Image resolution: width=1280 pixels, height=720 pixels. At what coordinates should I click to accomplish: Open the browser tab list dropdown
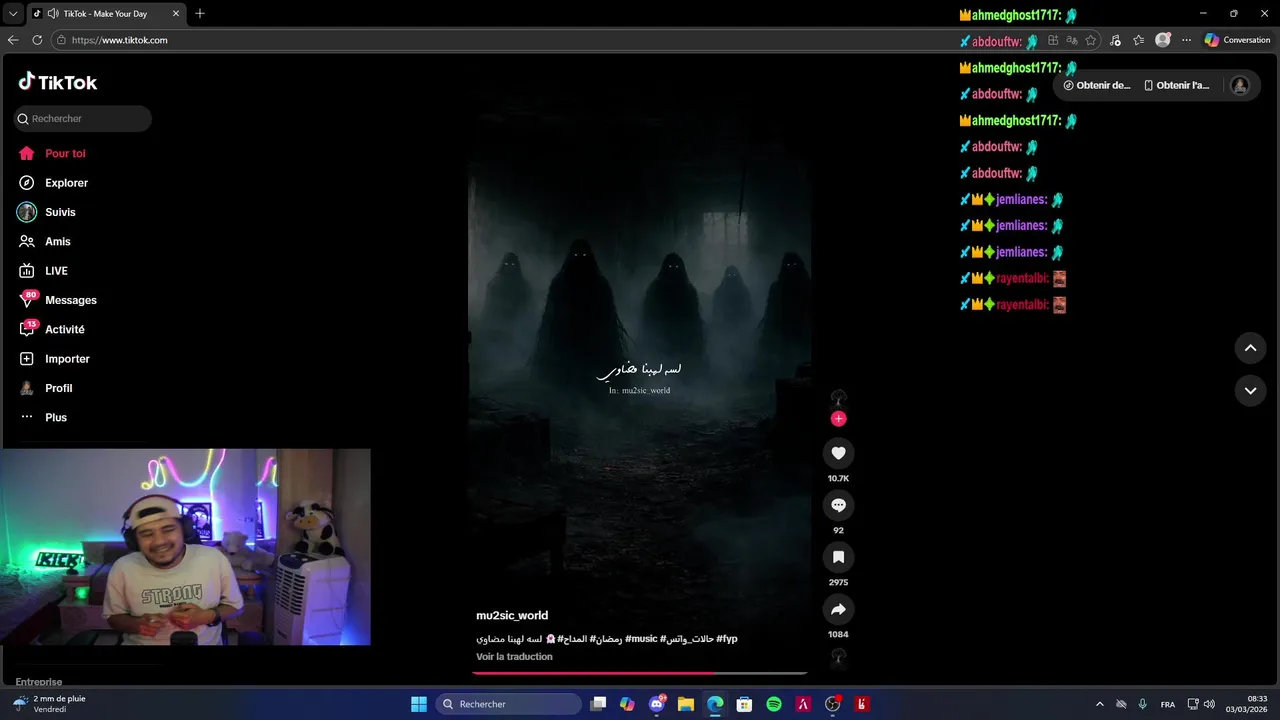coord(13,14)
